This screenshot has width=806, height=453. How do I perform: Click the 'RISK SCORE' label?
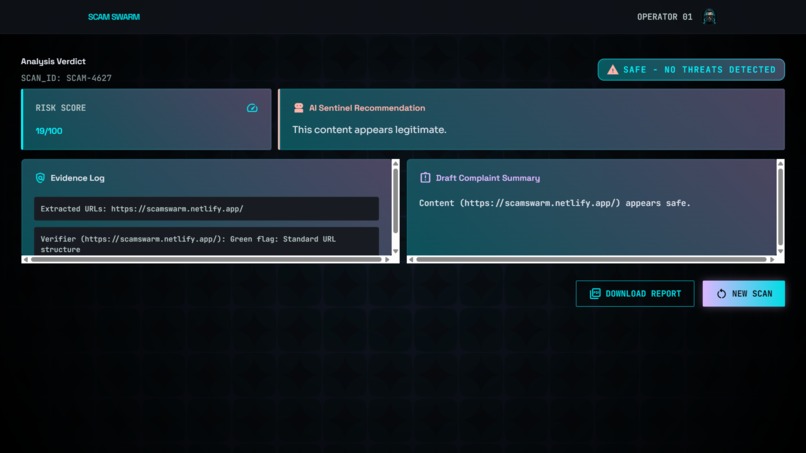click(60, 108)
